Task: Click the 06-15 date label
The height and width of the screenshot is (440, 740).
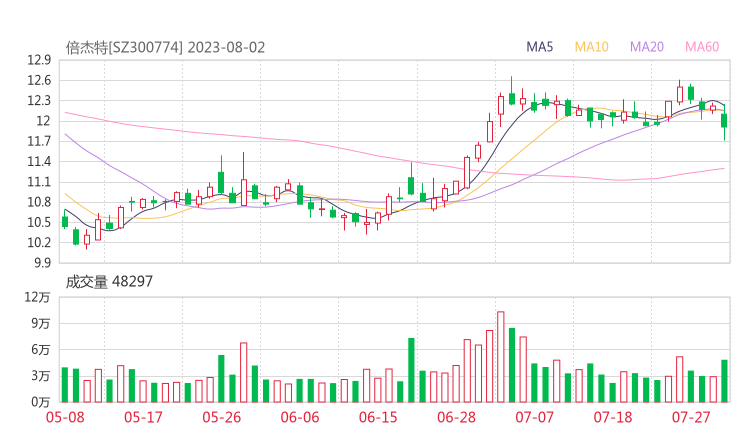Action: coord(378,417)
